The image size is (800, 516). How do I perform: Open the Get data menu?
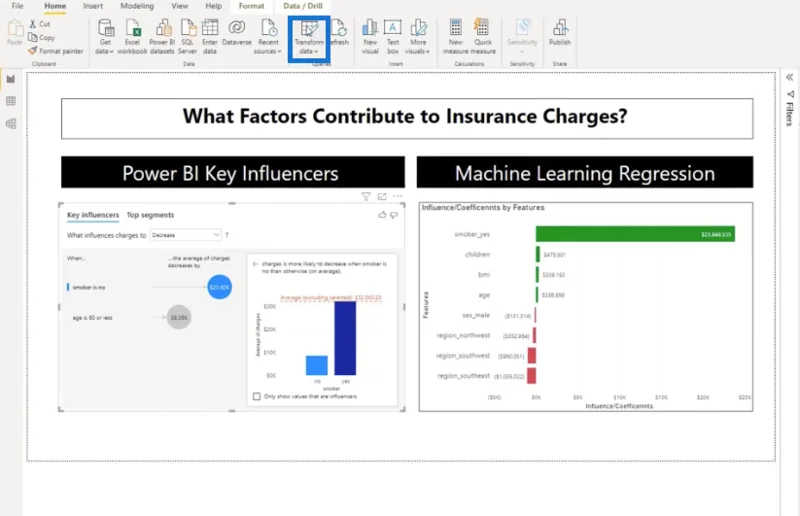[105, 36]
